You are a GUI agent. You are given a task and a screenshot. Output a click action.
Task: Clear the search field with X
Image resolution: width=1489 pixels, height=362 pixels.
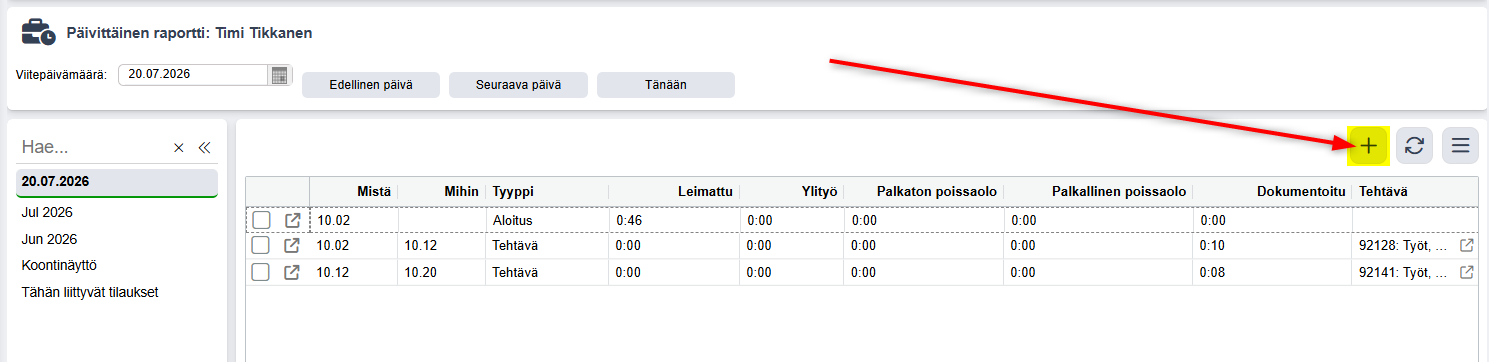point(179,148)
